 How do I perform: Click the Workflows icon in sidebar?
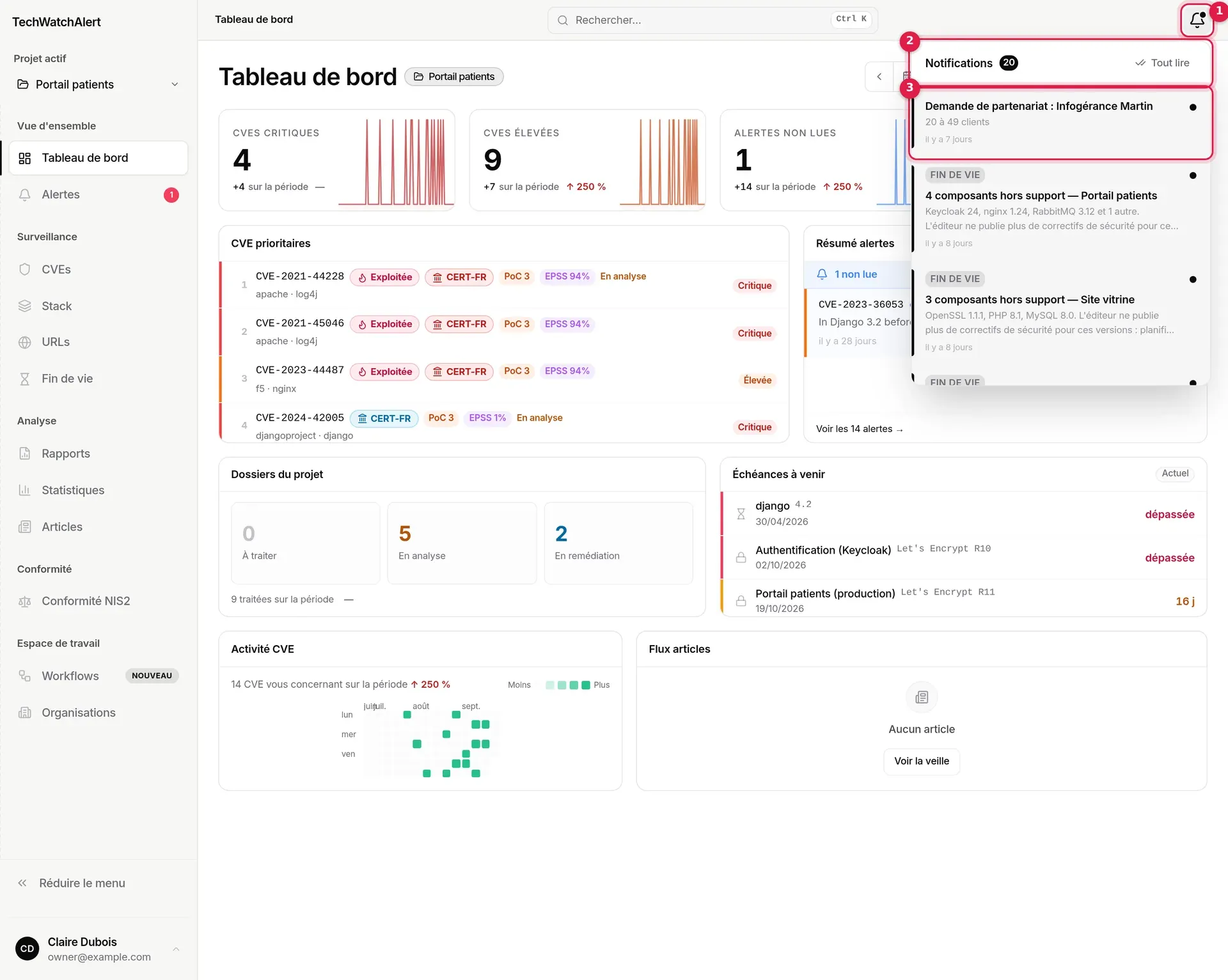tap(25, 676)
